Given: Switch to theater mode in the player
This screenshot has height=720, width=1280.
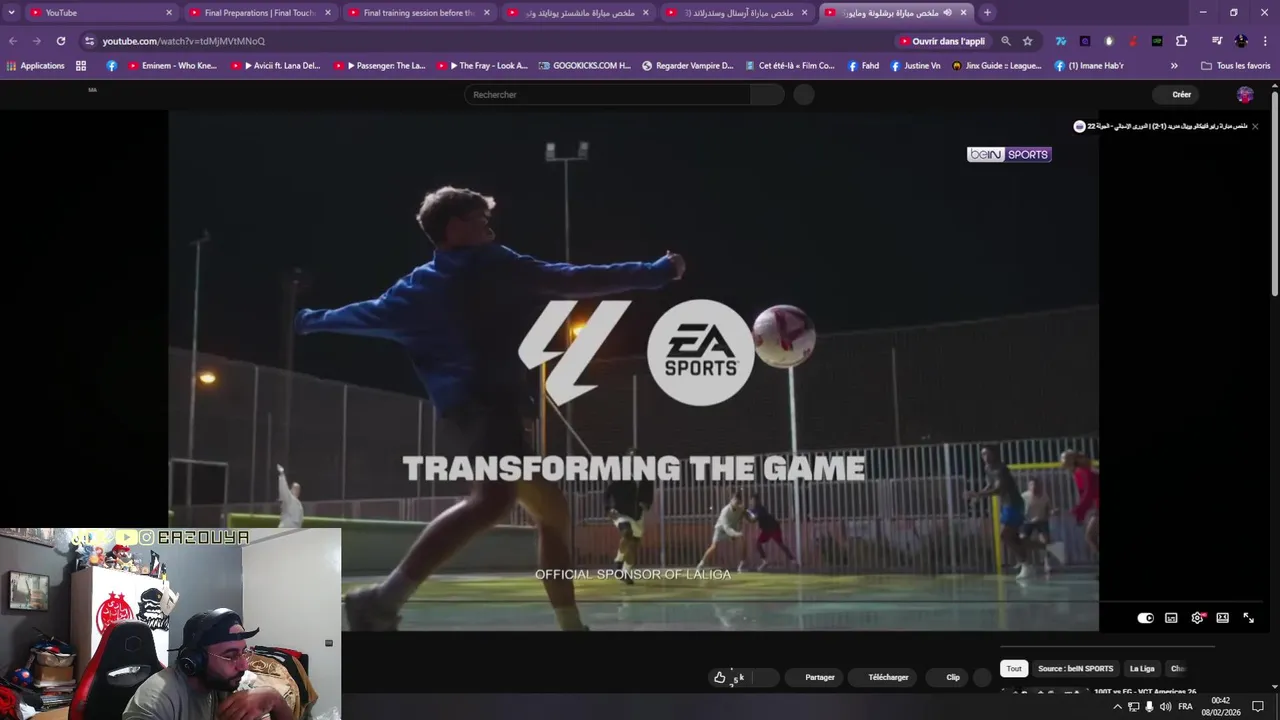Looking at the screenshot, I should point(1222,618).
